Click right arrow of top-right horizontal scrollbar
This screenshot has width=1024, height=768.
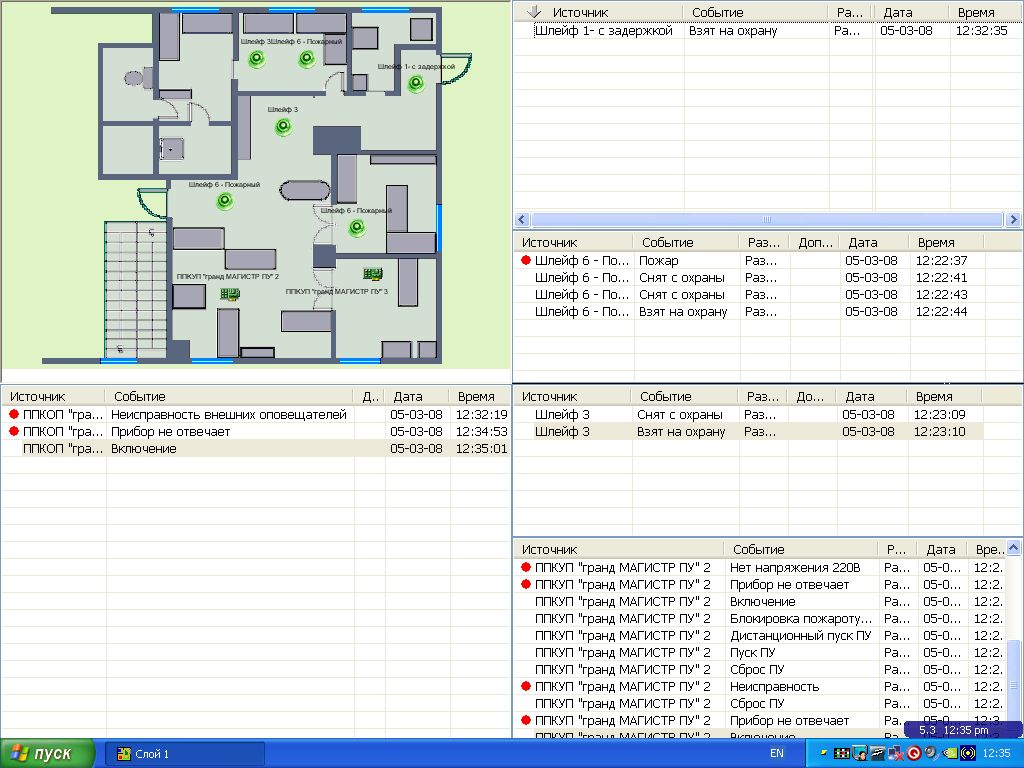point(1013,220)
